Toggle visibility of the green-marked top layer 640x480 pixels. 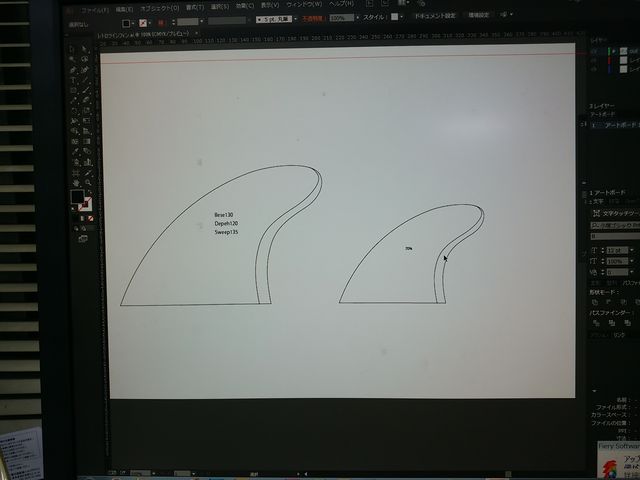594,51
